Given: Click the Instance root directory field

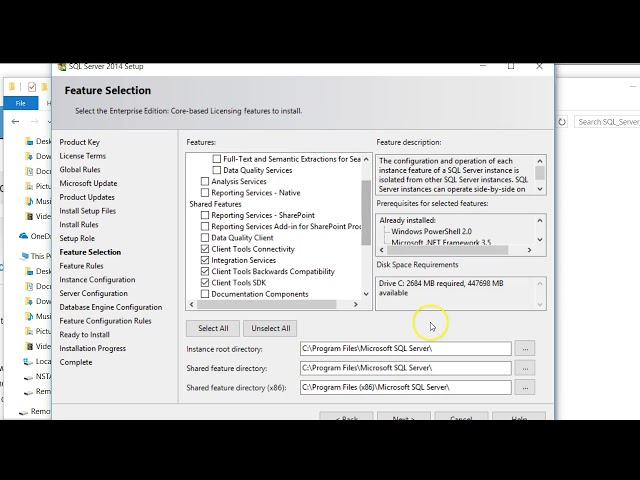Looking at the screenshot, I should click(406, 349).
